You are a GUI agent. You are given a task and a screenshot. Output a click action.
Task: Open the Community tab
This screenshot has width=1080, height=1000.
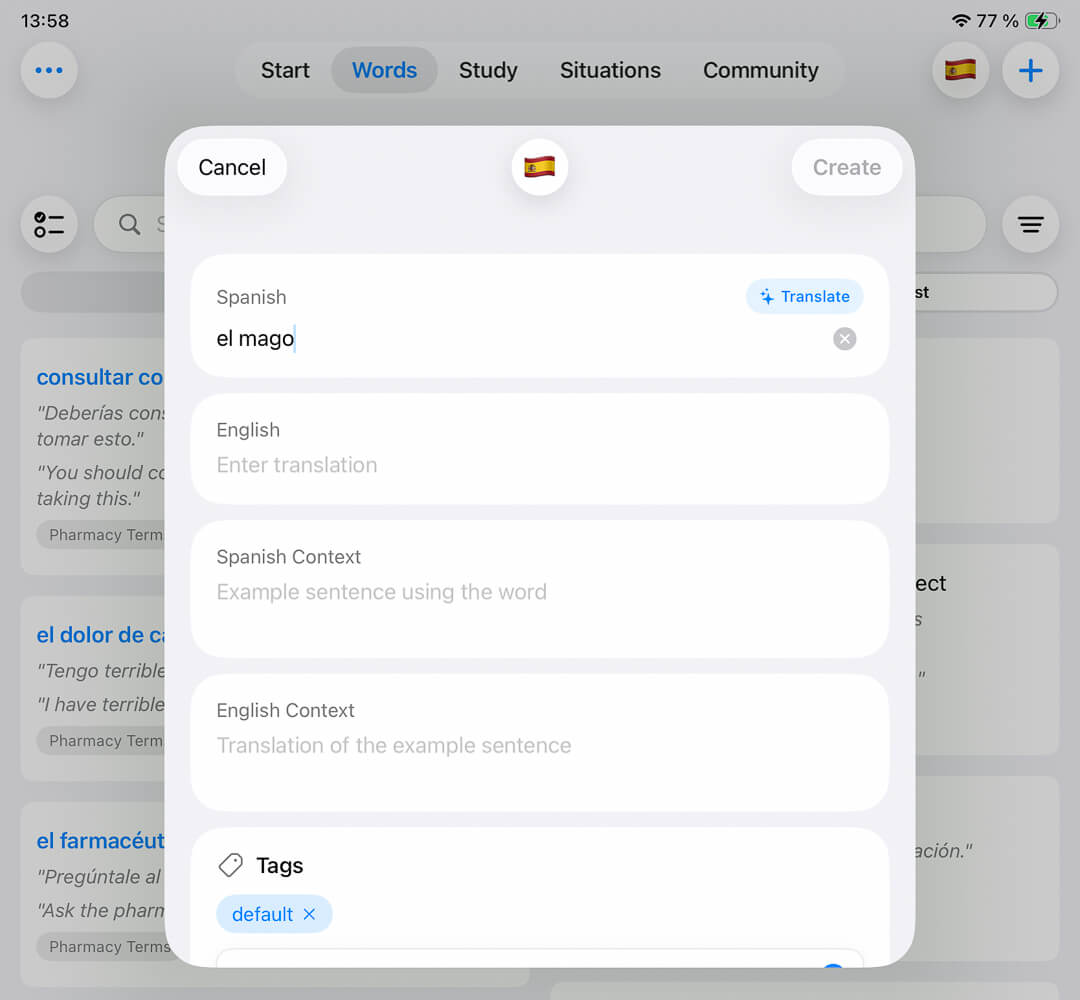pyautogui.click(x=760, y=70)
